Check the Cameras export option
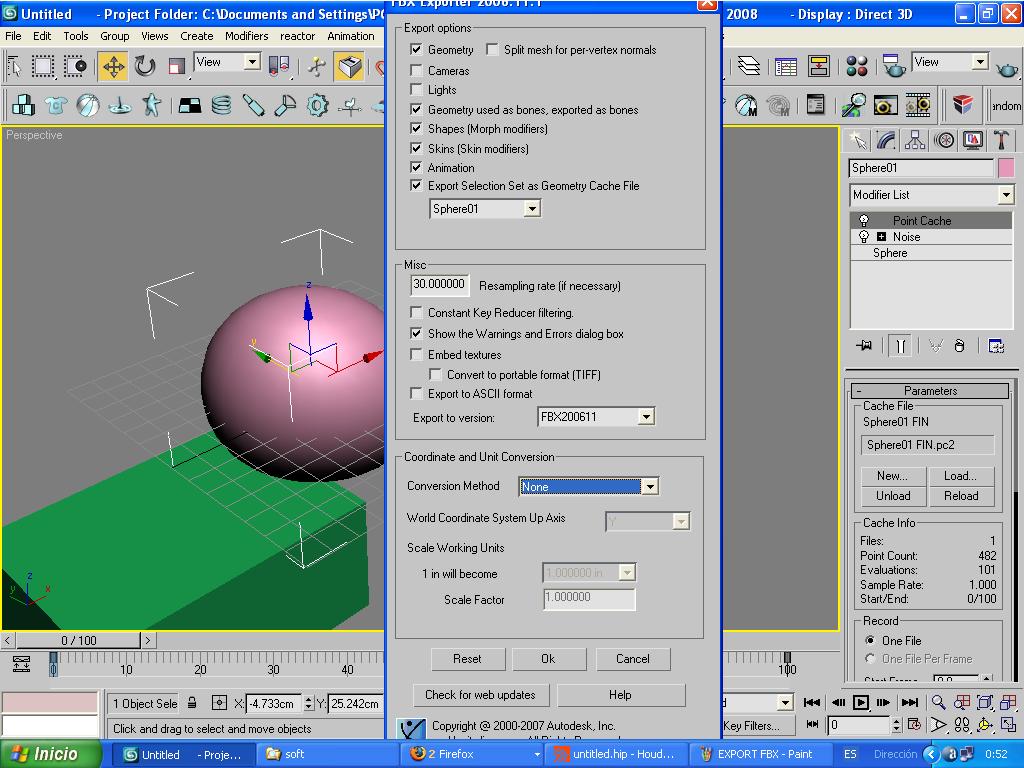Screen dimensions: 1024x768 (416, 70)
